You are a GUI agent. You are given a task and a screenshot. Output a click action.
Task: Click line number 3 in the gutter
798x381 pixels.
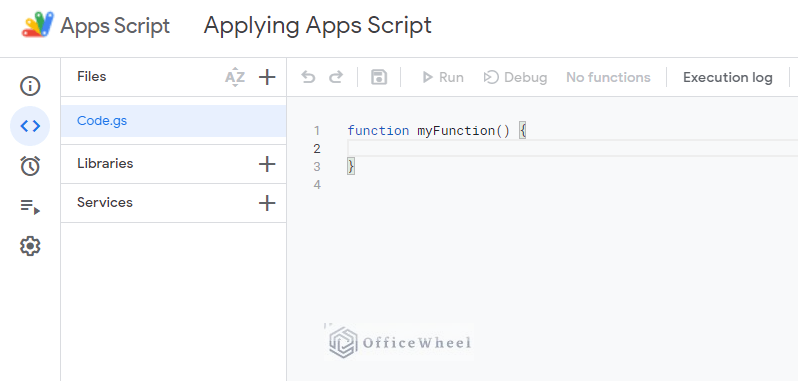(317, 167)
